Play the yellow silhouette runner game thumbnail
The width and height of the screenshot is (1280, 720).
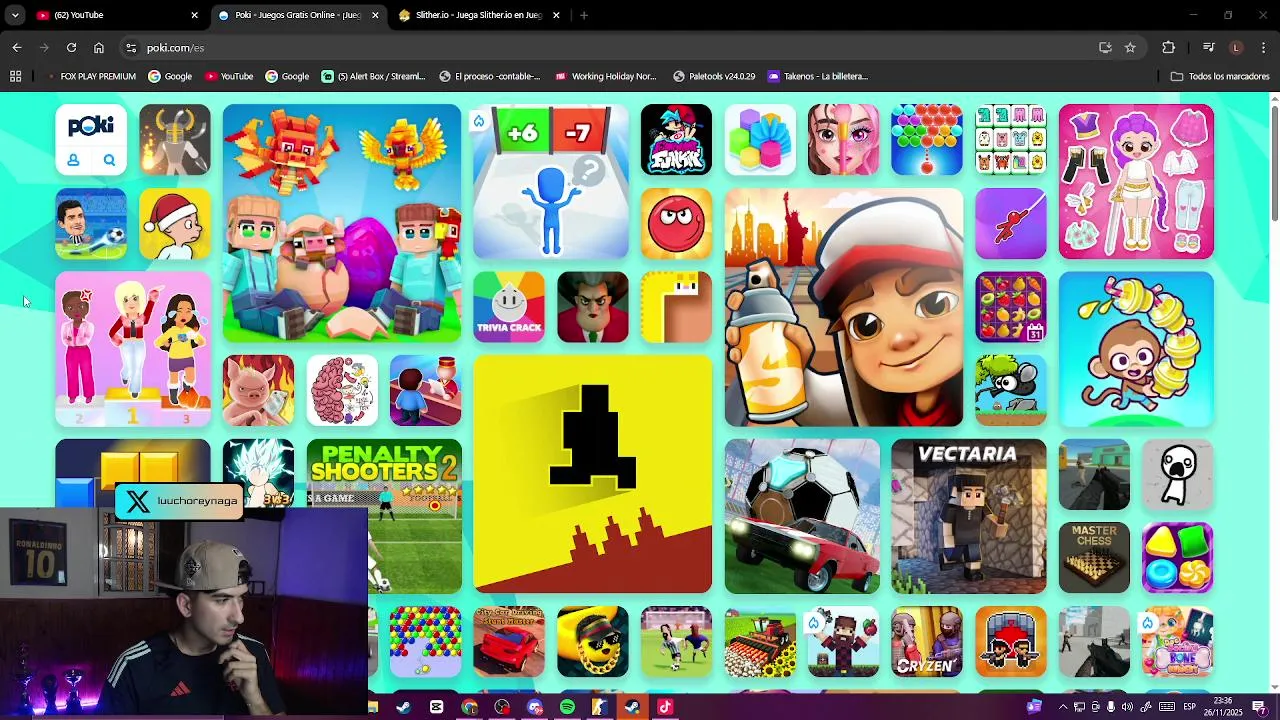click(x=593, y=474)
